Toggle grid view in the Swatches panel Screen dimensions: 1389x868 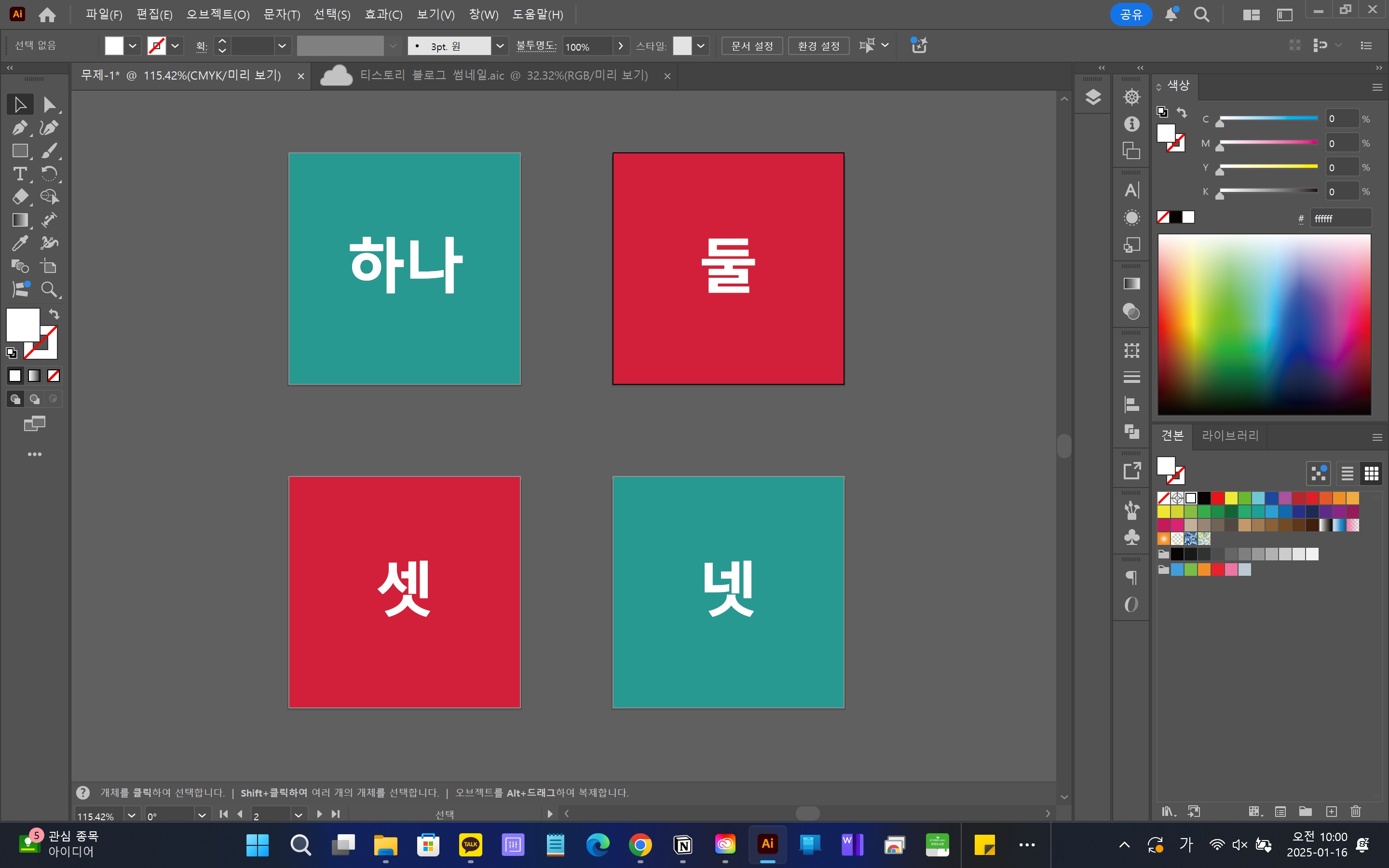point(1372,473)
